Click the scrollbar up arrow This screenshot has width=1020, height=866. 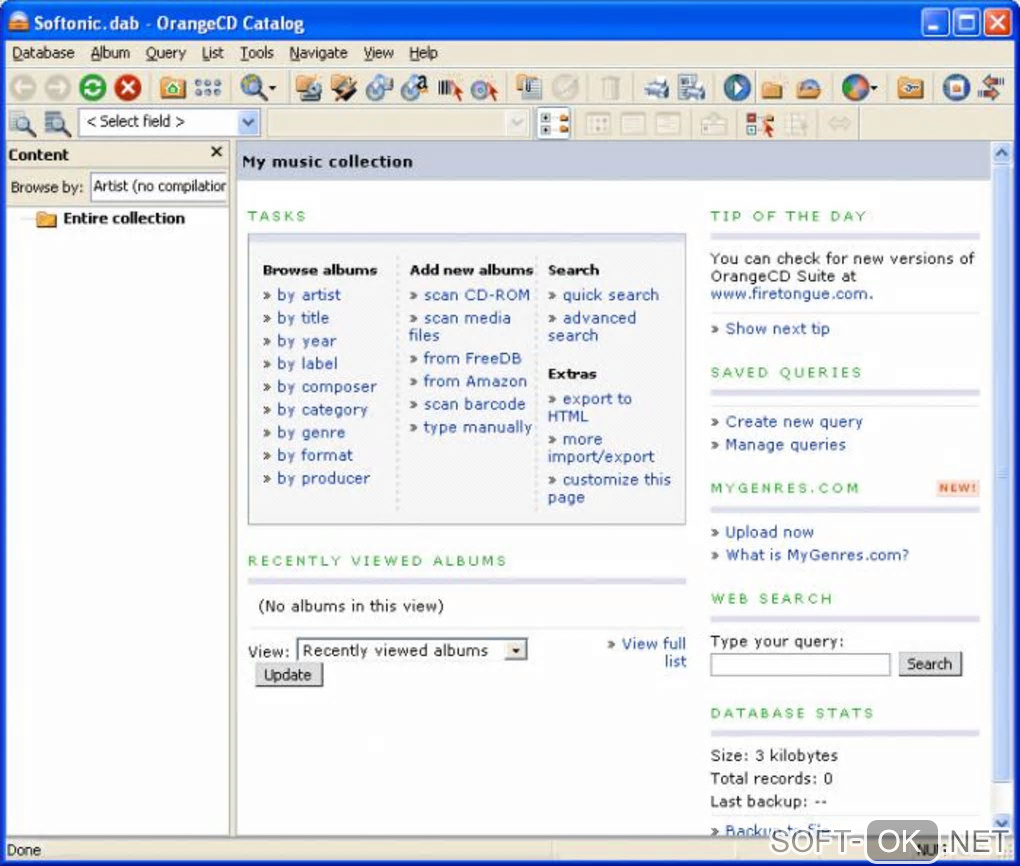click(x=1002, y=154)
